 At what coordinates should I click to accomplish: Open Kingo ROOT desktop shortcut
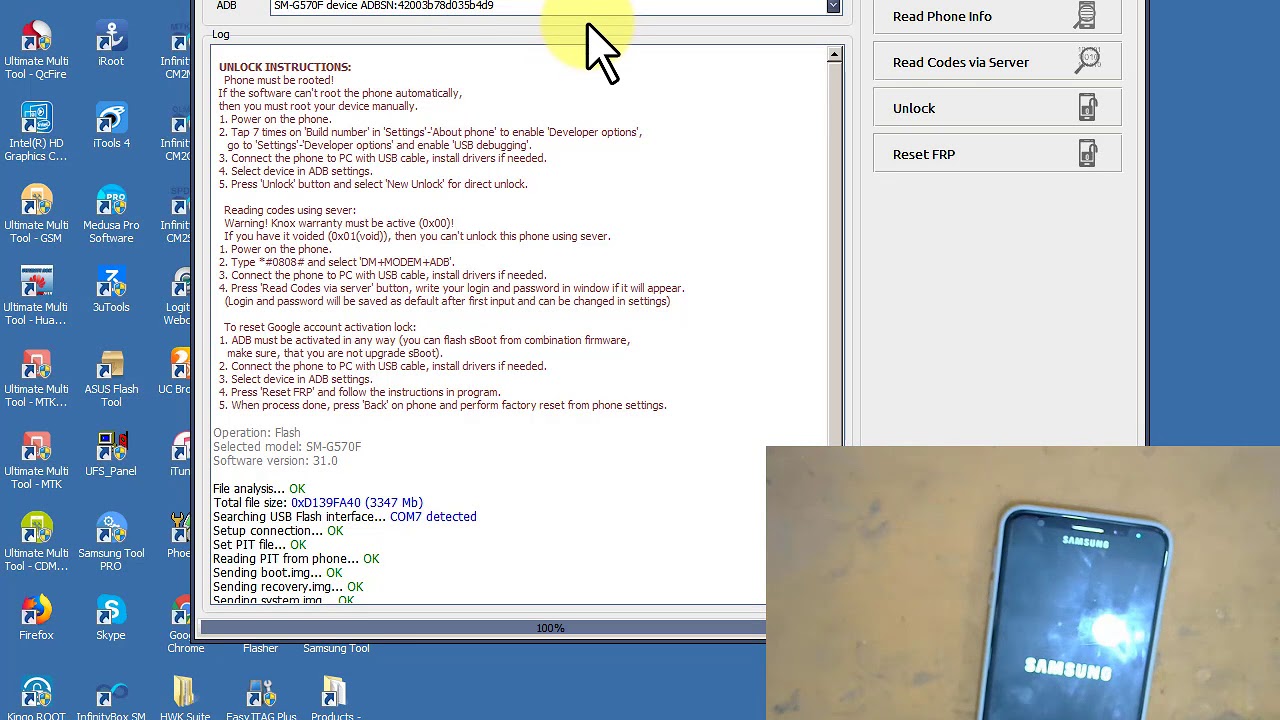point(36,698)
